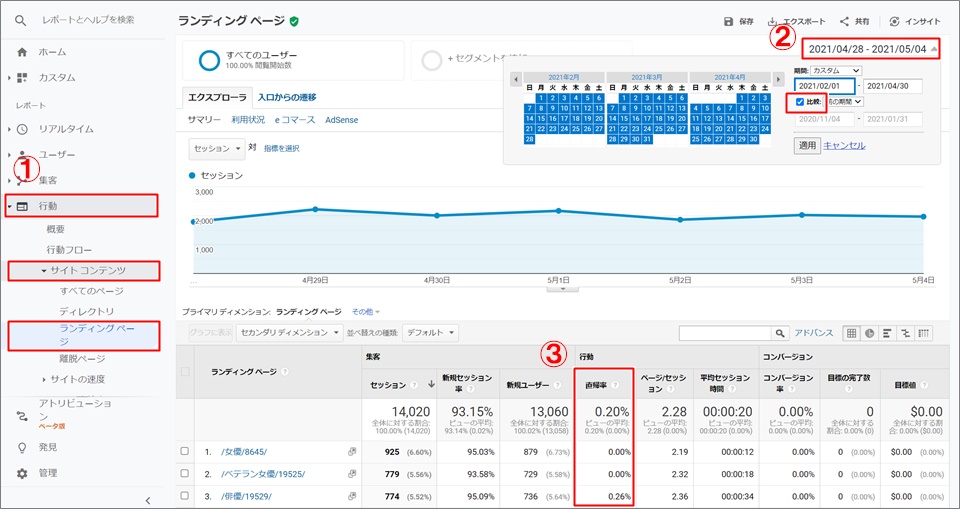Click the 発見 lightbulb icon
960x509 pixels.
pyautogui.click(x=22, y=448)
